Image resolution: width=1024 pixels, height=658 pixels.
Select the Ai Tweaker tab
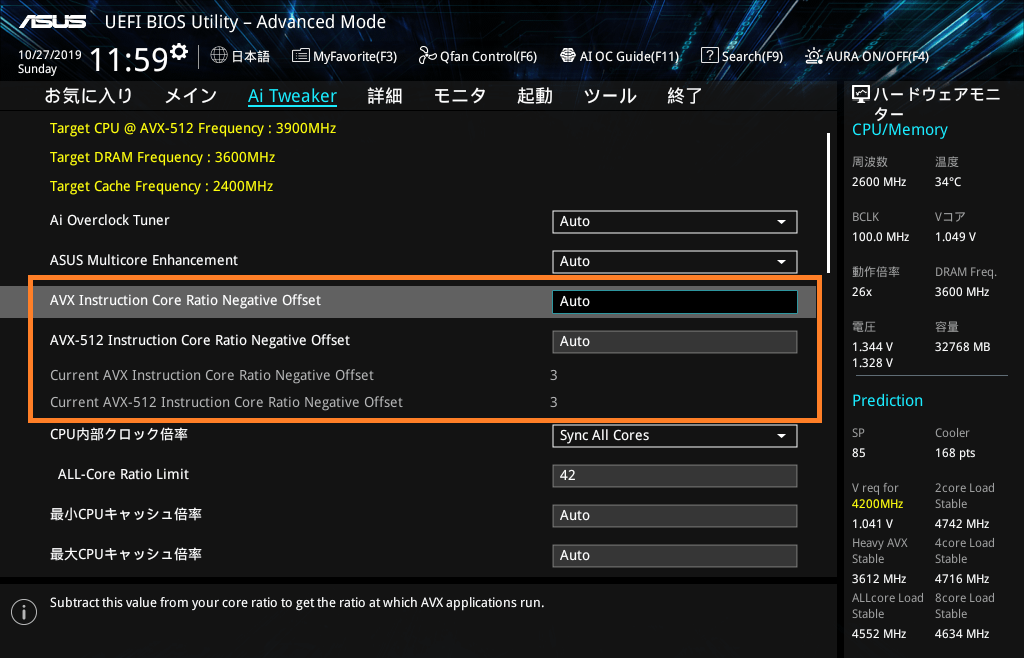click(292, 96)
